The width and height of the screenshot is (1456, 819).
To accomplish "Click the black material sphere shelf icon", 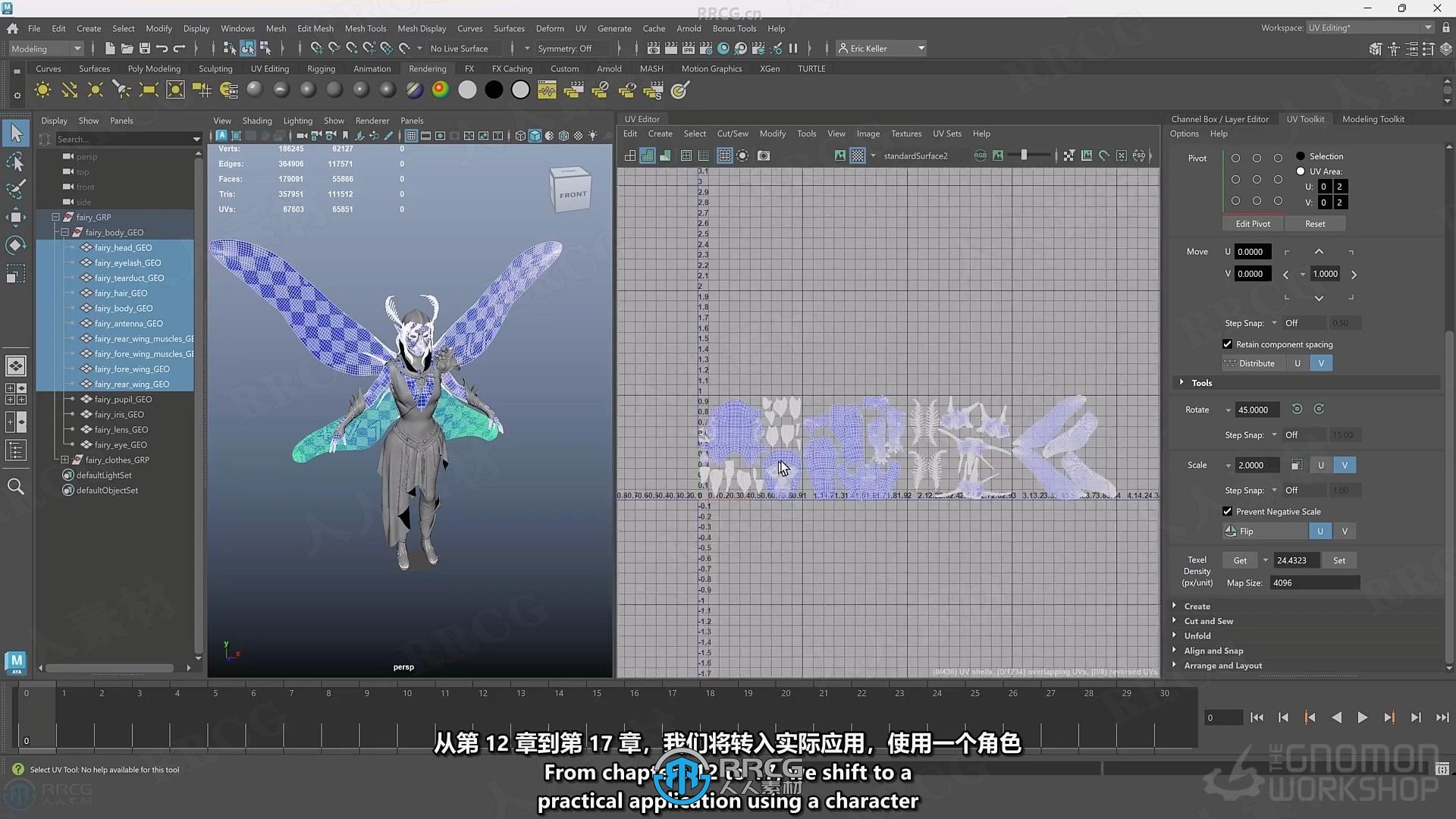I will click(494, 90).
